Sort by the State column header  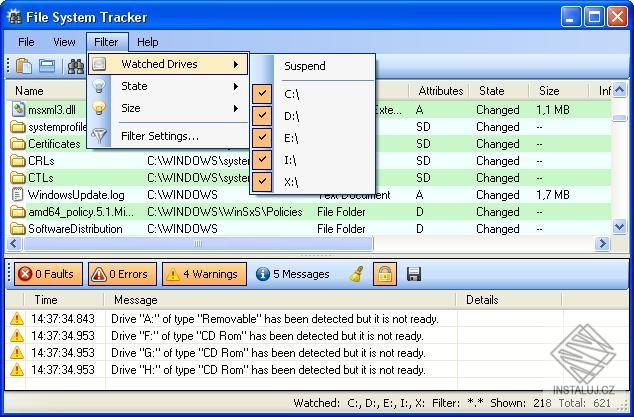pos(491,91)
